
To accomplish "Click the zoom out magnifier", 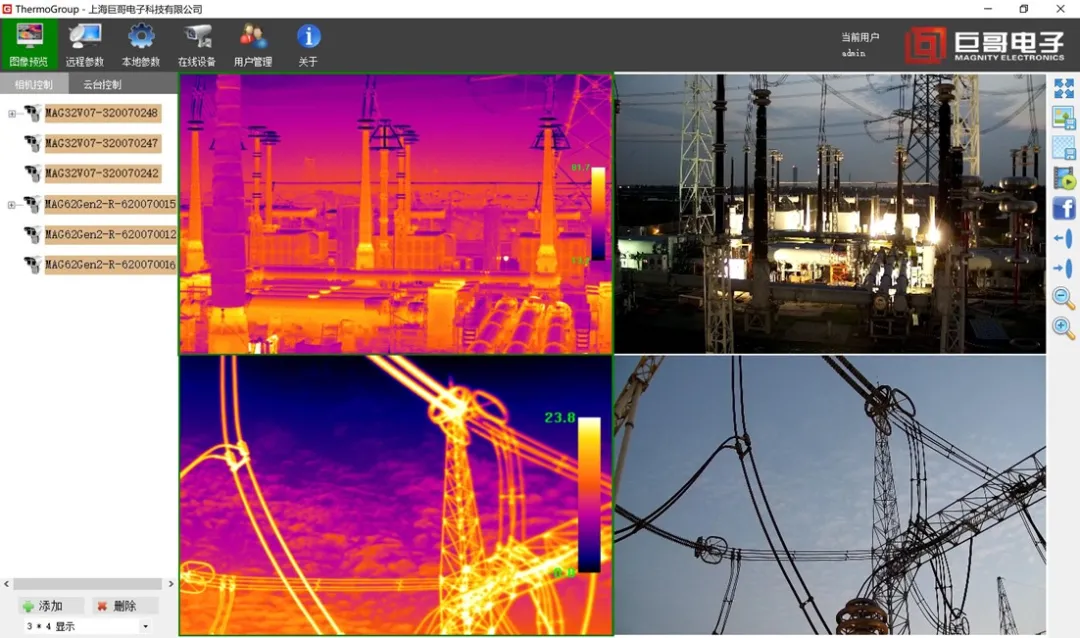I will tap(1064, 297).
